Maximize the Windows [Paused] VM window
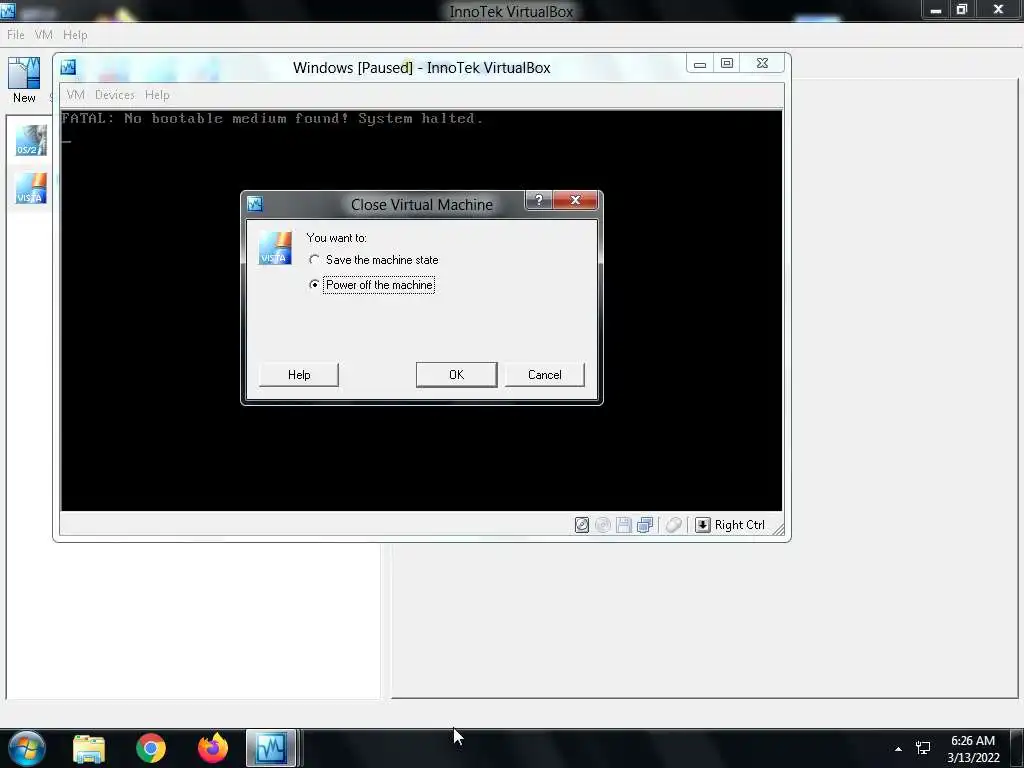Screen dimensions: 1024x768 tap(727, 63)
